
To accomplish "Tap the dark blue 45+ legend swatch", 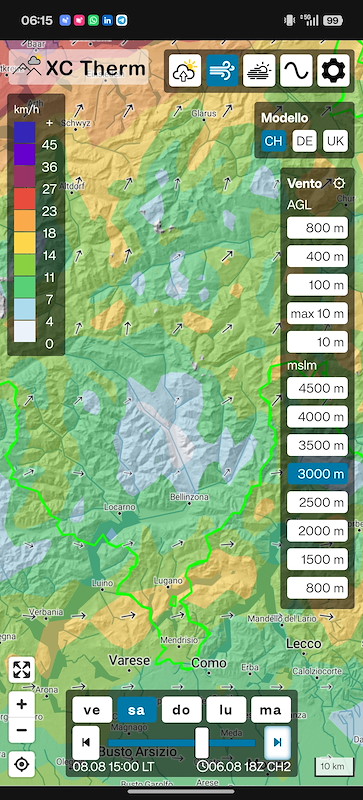I will [x=25, y=132].
